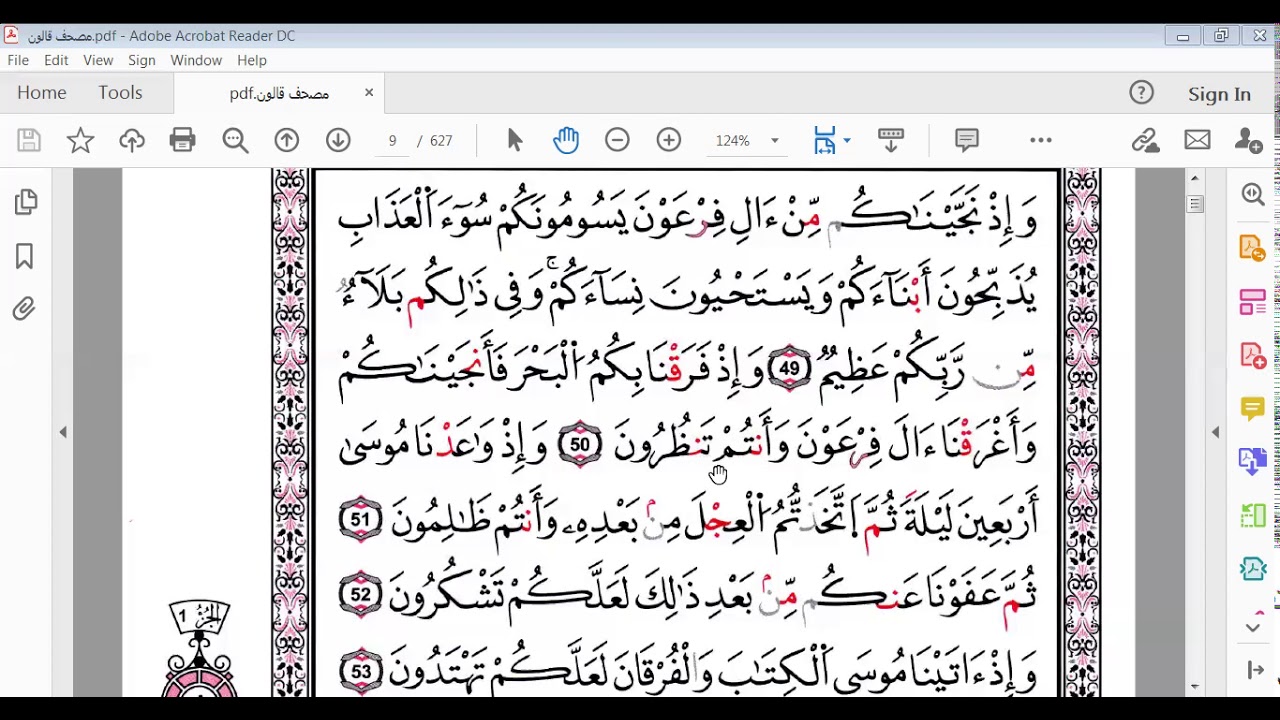The height and width of the screenshot is (720, 1280).
Task: Click the page number input field
Action: (x=392, y=141)
